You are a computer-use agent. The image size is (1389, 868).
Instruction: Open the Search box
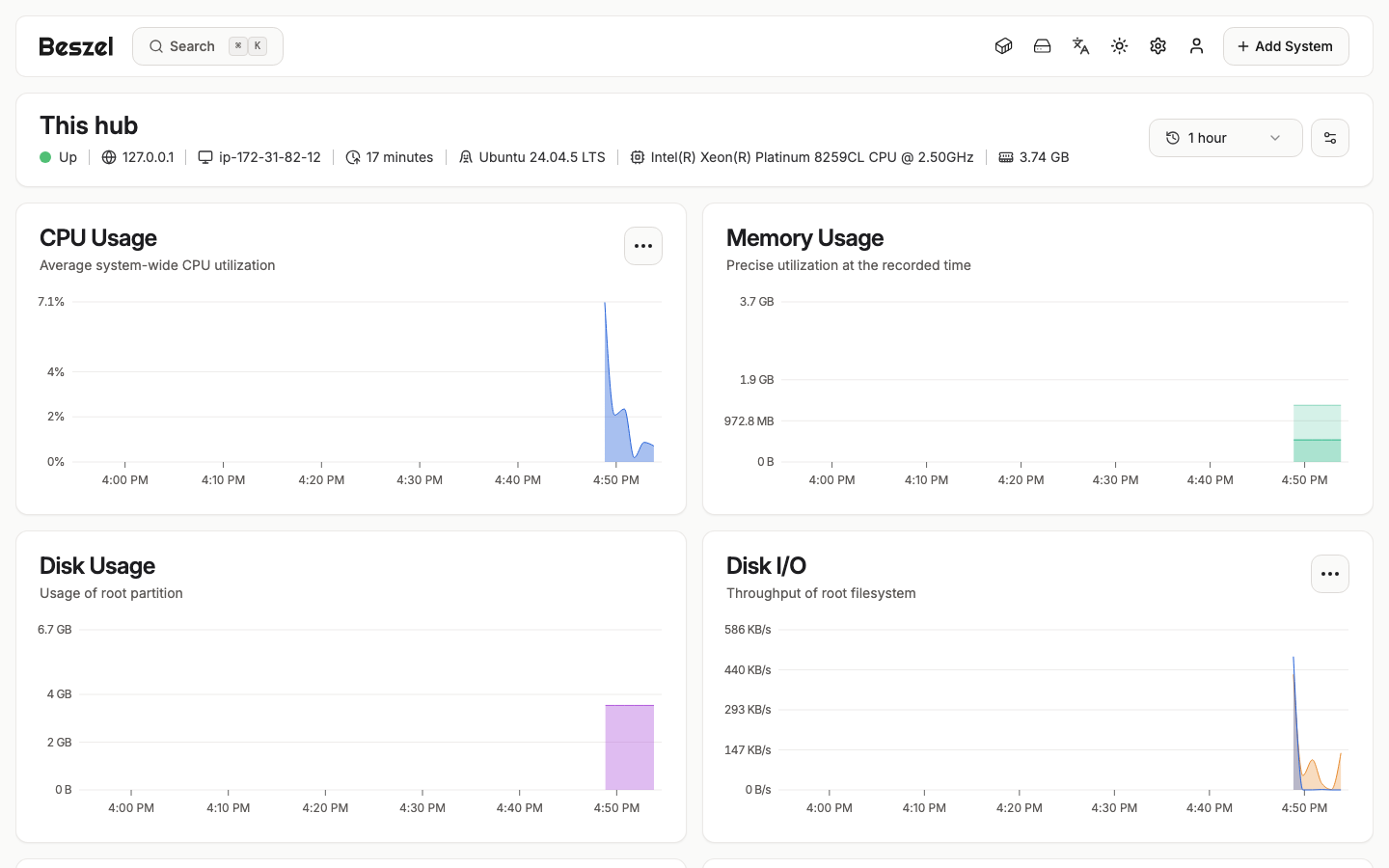(x=207, y=46)
